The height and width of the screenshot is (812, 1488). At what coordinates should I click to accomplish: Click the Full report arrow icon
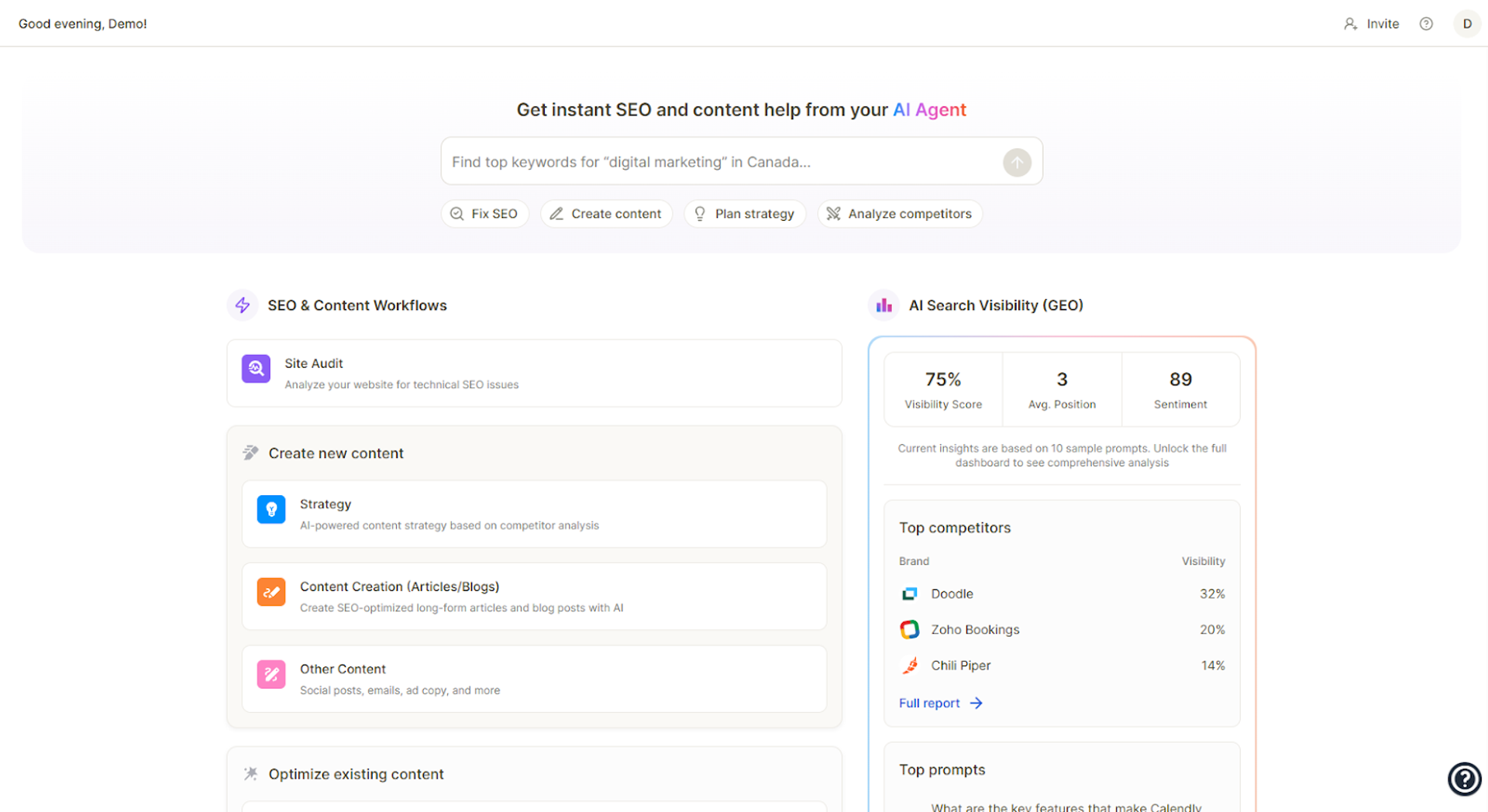click(x=976, y=703)
